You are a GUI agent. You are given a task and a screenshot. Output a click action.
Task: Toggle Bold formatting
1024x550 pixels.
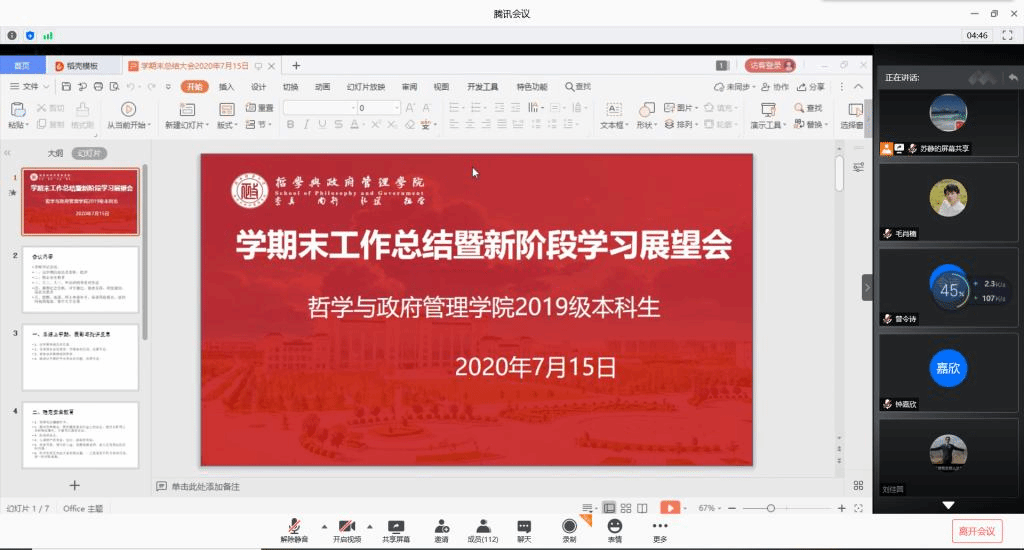(290, 124)
